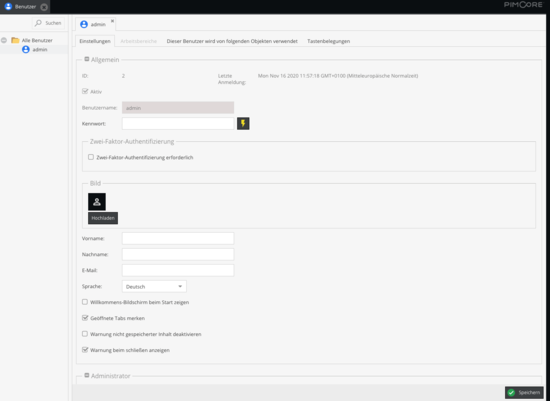Image resolution: width=550 pixels, height=401 pixels.
Task: Click the admin tab user icon
Action: coord(84,24)
